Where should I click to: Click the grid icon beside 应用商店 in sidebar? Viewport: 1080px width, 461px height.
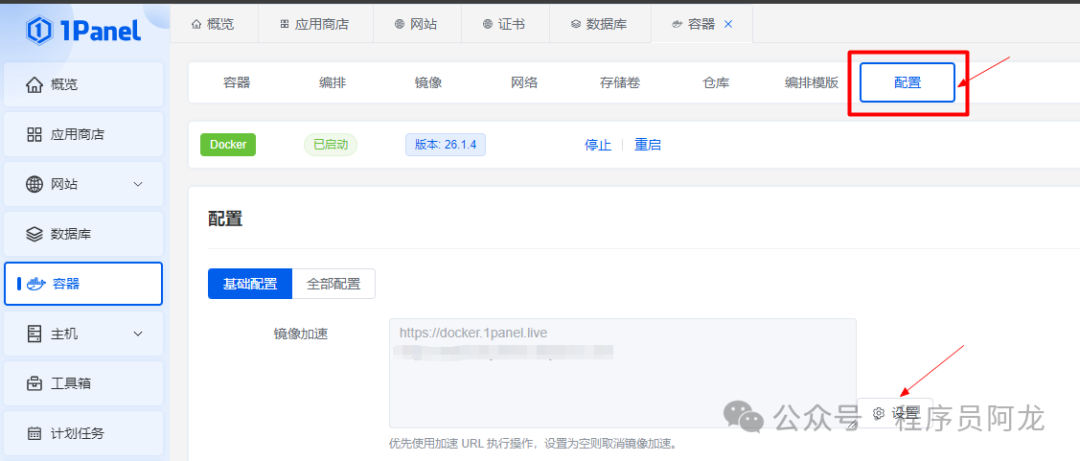coord(34,134)
